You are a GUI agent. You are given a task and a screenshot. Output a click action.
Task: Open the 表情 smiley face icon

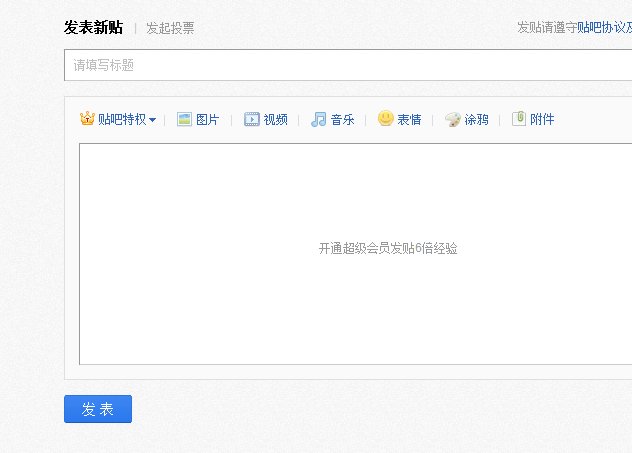pos(385,118)
